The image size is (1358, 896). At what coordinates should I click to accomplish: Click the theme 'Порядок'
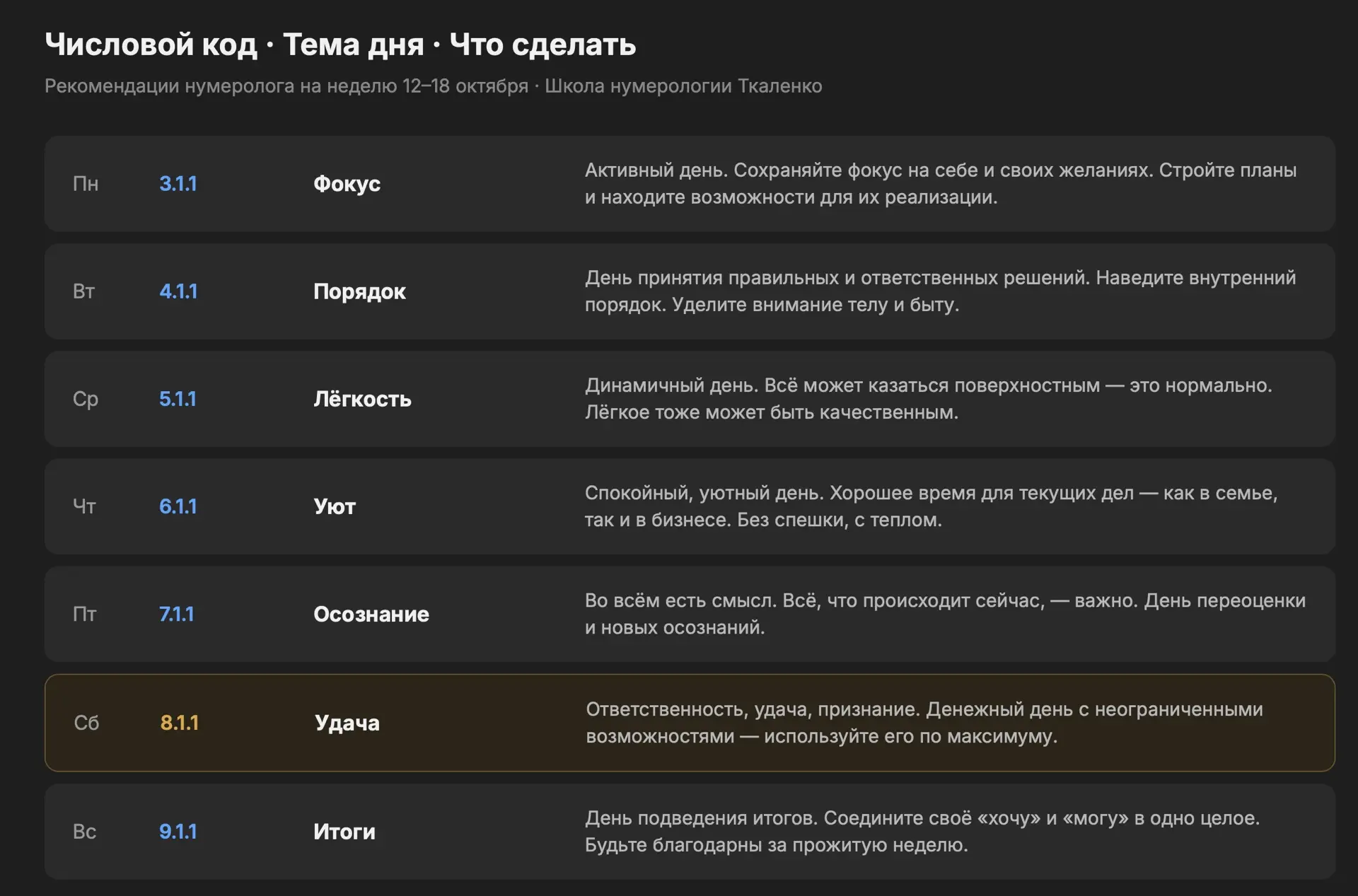359,291
